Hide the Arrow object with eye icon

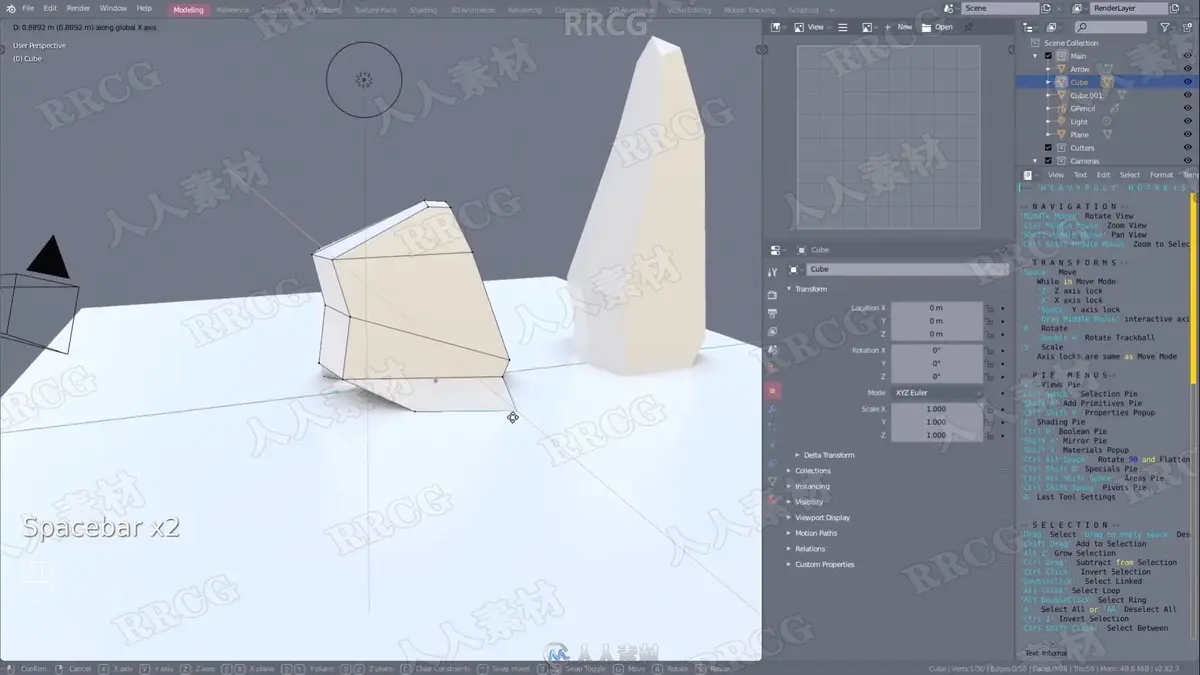(x=1188, y=69)
